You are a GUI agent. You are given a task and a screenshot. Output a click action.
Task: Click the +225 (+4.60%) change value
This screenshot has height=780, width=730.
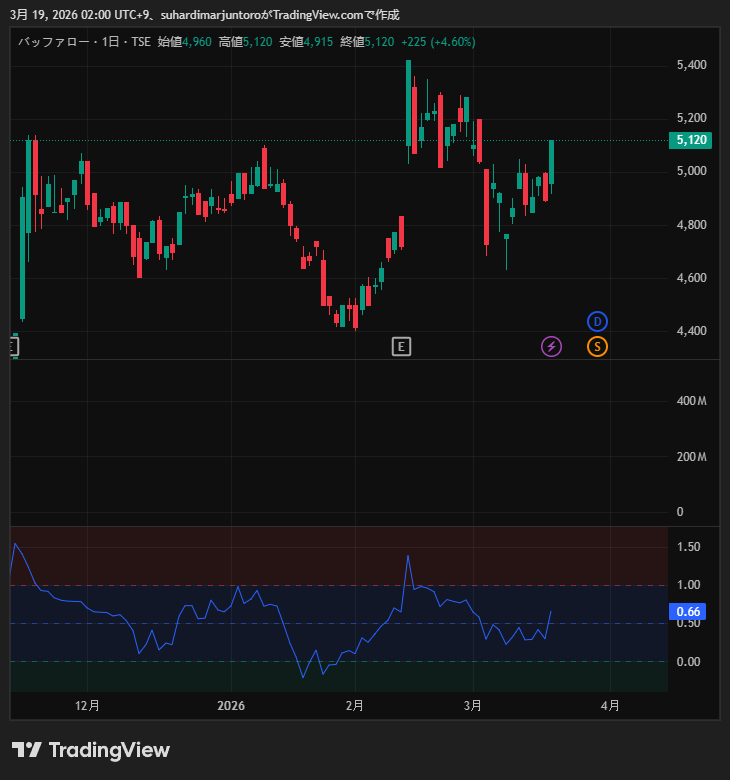(x=438, y=42)
